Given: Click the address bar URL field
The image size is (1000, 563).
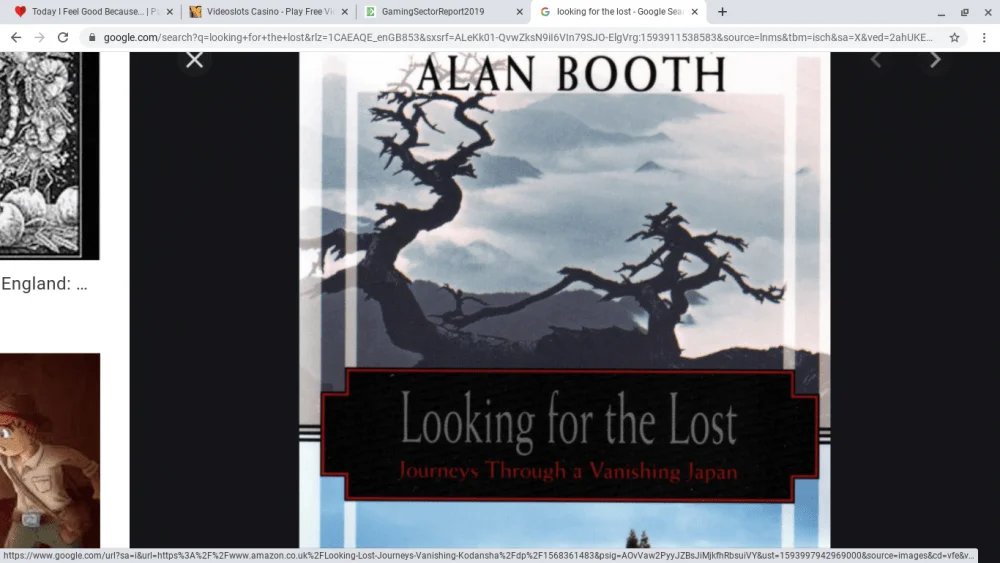Looking at the screenshot, I should pos(518,38).
